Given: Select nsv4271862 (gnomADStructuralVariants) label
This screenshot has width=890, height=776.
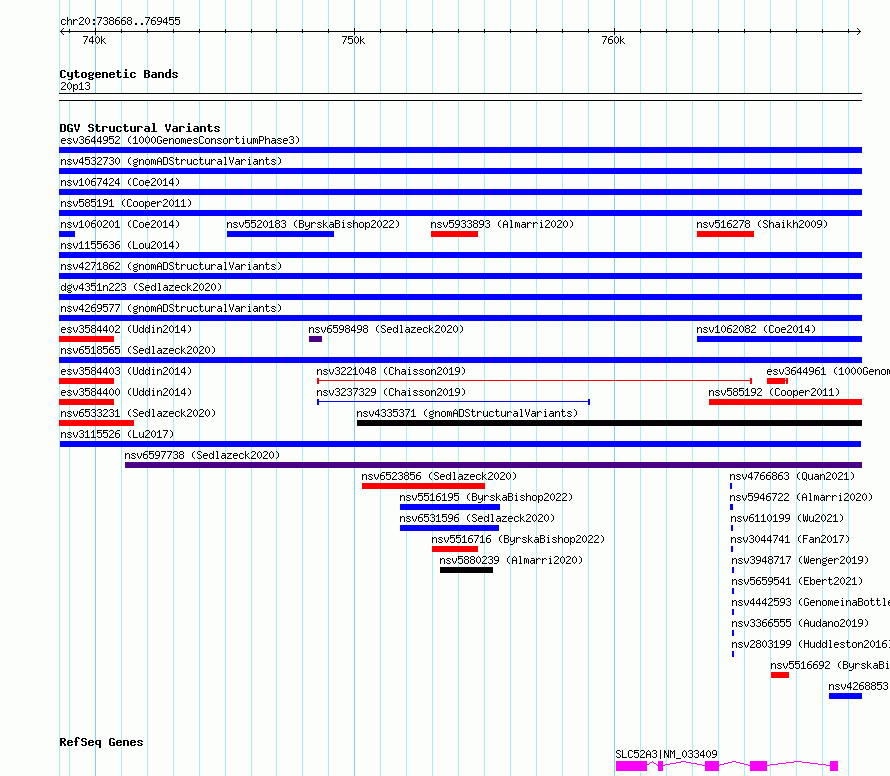Looking at the screenshot, I should tap(171, 266).
